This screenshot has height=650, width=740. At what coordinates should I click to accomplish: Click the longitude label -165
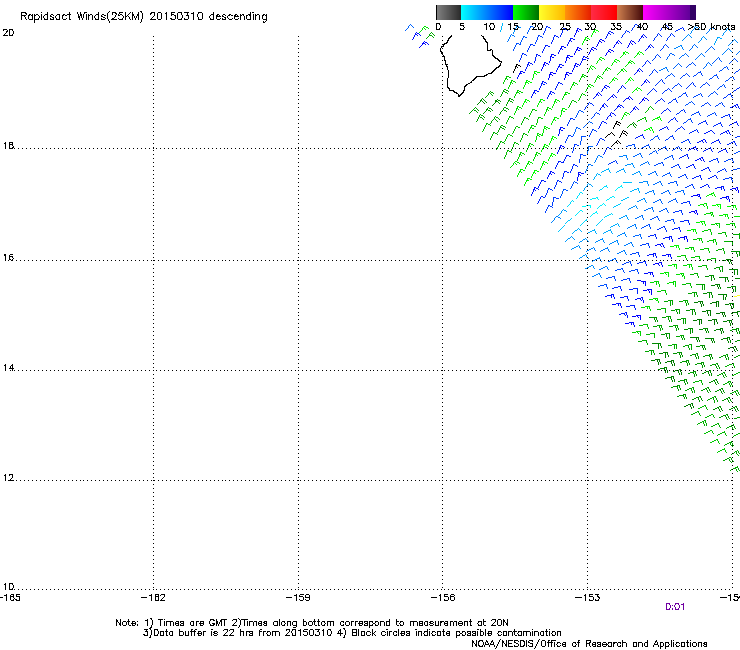[x=10, y=598]
